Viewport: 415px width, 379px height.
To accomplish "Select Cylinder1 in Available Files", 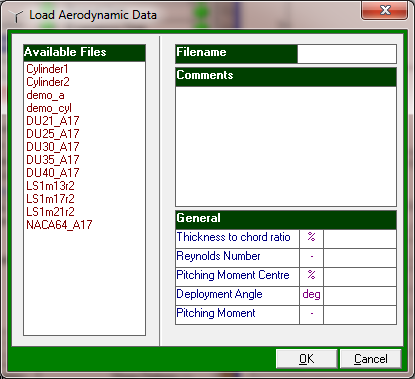I will tap(47, 69).
